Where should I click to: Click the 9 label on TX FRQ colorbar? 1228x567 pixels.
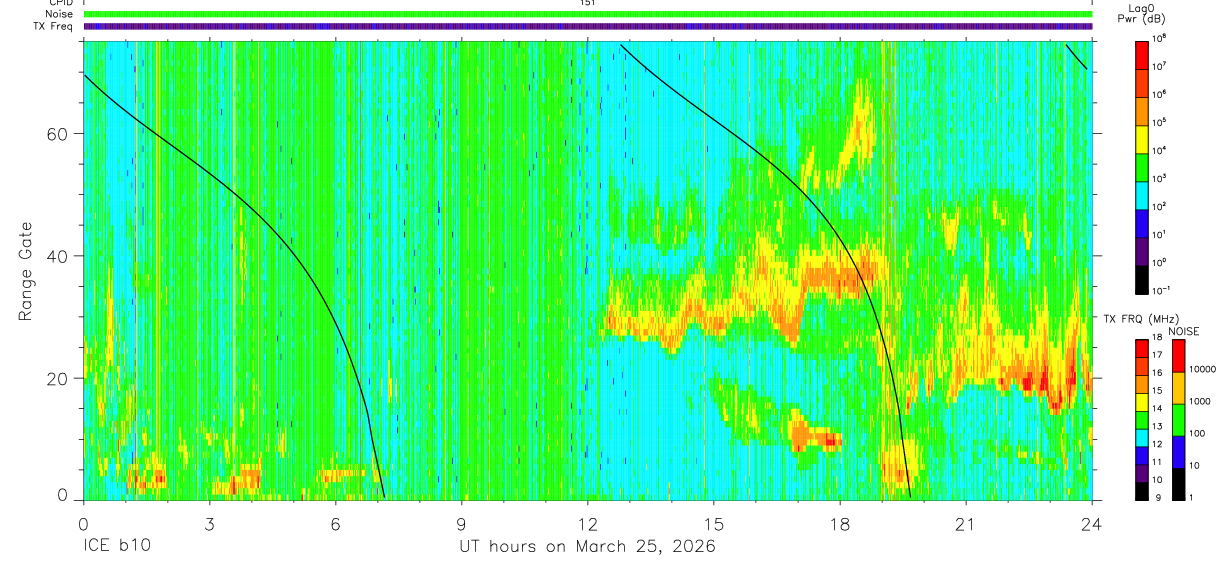pos(1158,498)
